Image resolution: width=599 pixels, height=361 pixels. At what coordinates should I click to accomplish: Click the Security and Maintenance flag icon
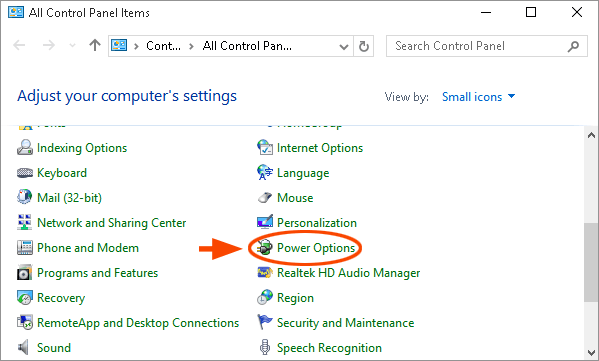pyautogui.click(x=265, y=322)
